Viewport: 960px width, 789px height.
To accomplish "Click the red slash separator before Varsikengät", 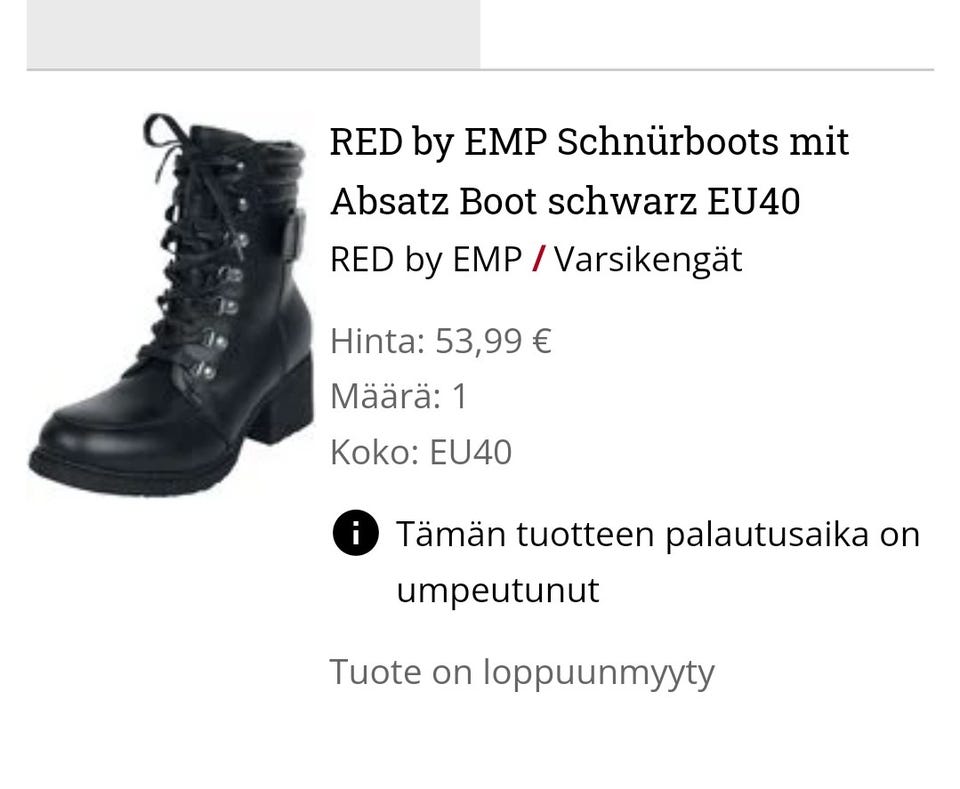I will [538, 259].
